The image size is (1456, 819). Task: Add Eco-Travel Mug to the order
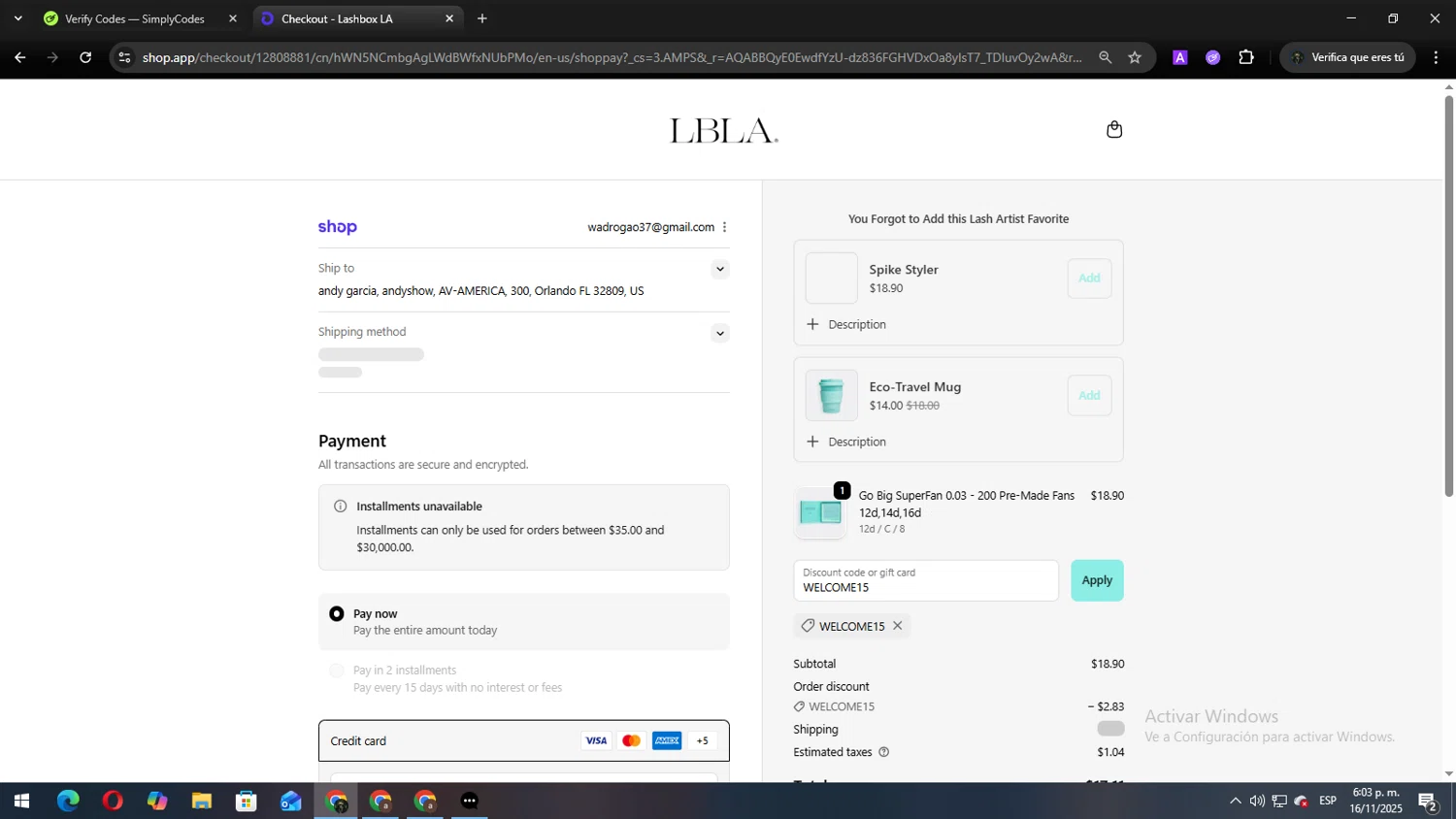[x=1089, y=395]
